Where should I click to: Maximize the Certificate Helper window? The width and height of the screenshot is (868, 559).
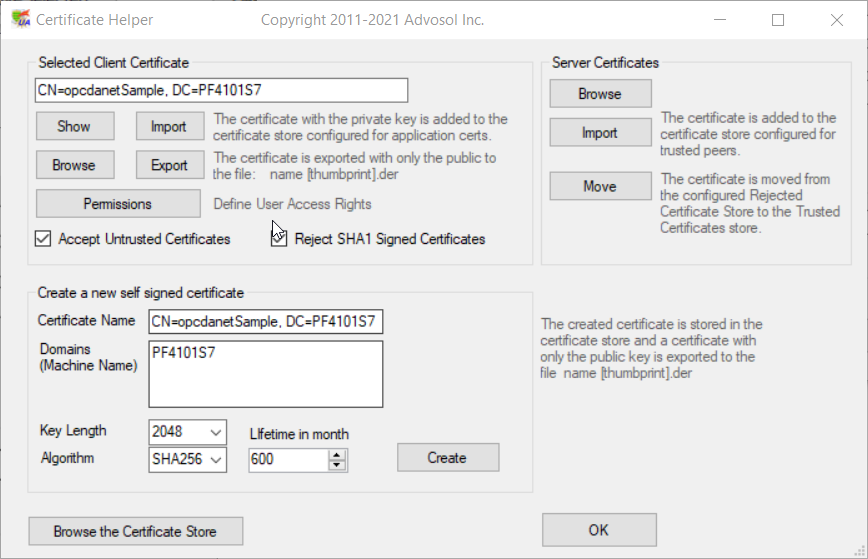778,20
